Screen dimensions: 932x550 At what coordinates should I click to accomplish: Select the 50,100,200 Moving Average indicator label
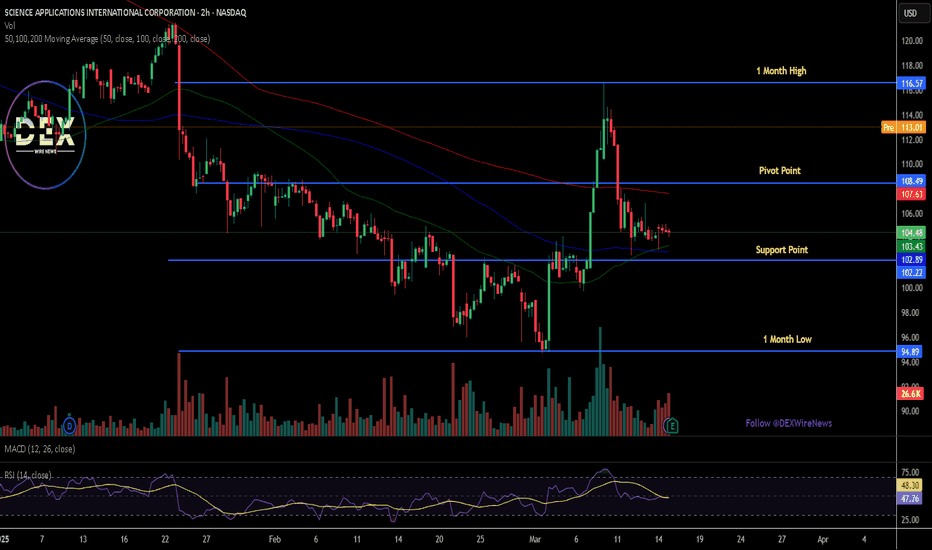tap(107, 39)
